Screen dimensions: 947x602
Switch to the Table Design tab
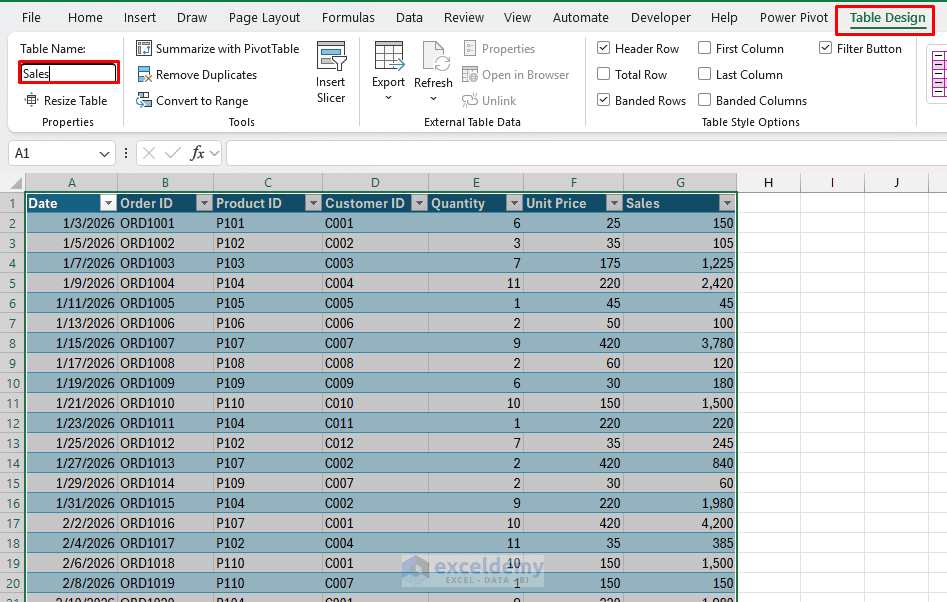tap(887, 18)
